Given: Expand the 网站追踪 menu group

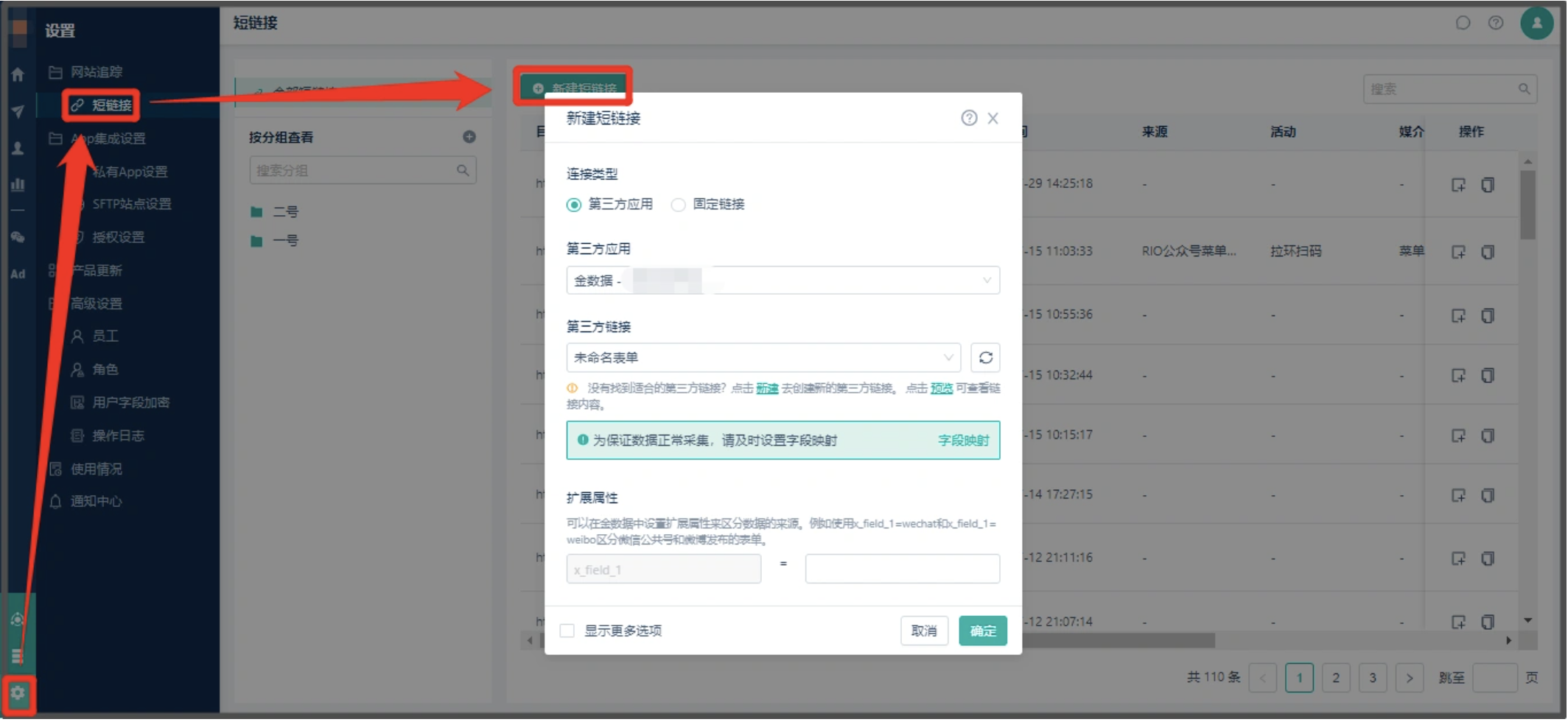Looking at the screenshot, I should click(x=96, y=72).
